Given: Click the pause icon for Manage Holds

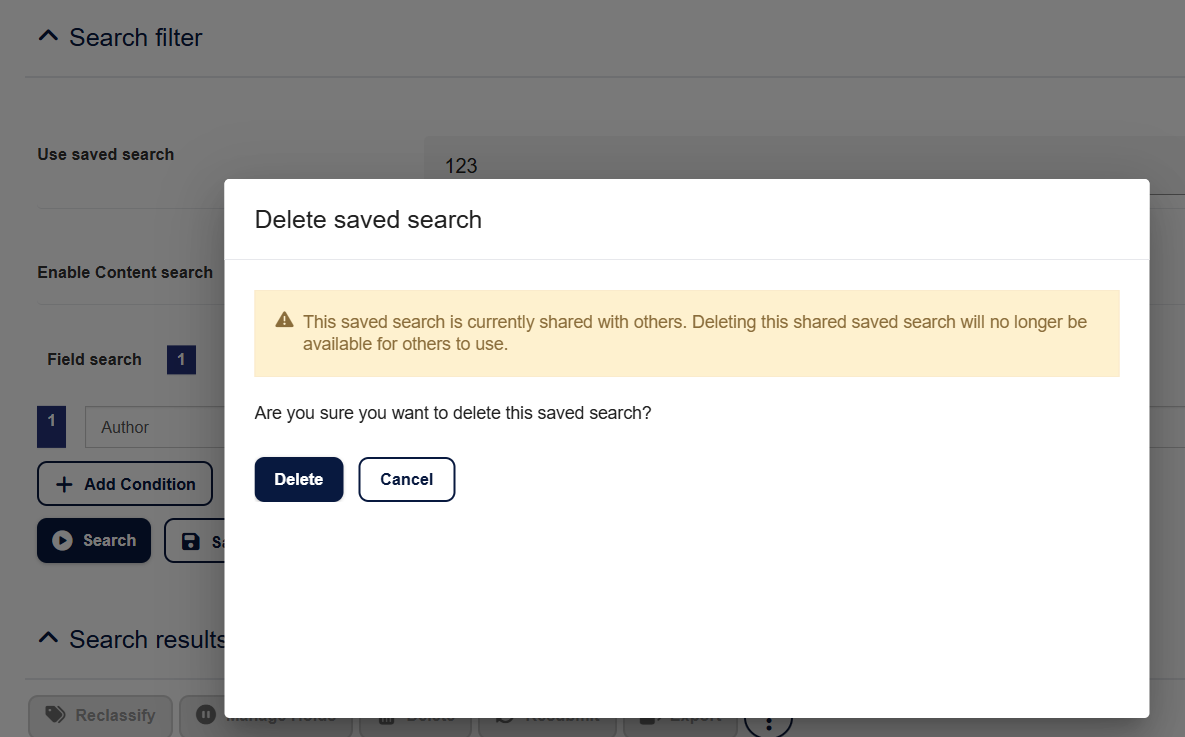Looking at the screenshot, I should (205, 714).
